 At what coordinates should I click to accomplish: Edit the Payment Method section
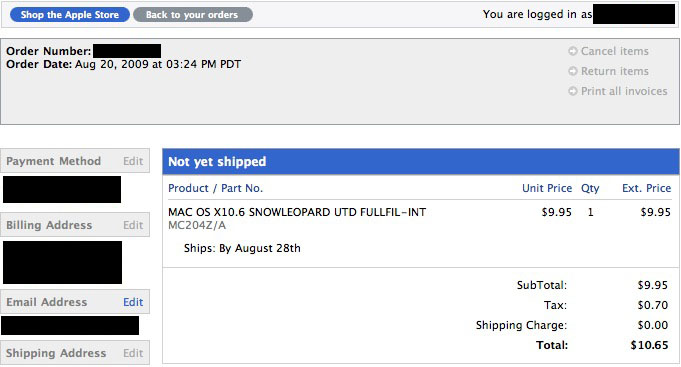[133, 161]
